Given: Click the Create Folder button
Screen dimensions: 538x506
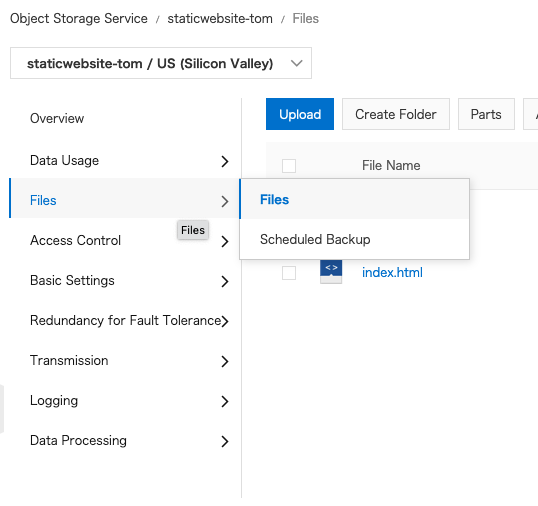Looking at the screenshot, I should coord(396,114).
